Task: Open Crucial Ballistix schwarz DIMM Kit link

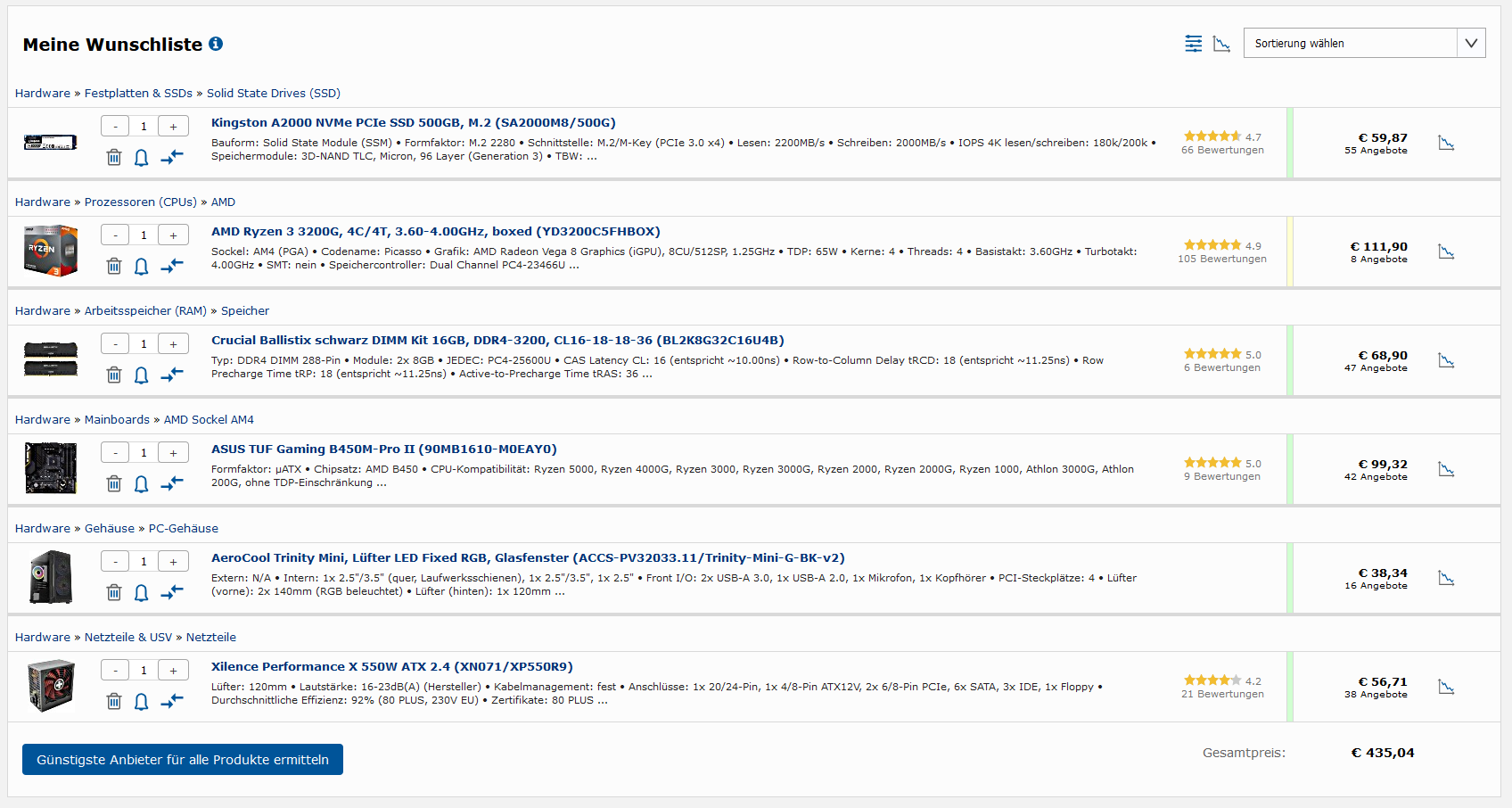Action: tap(497, 341)
